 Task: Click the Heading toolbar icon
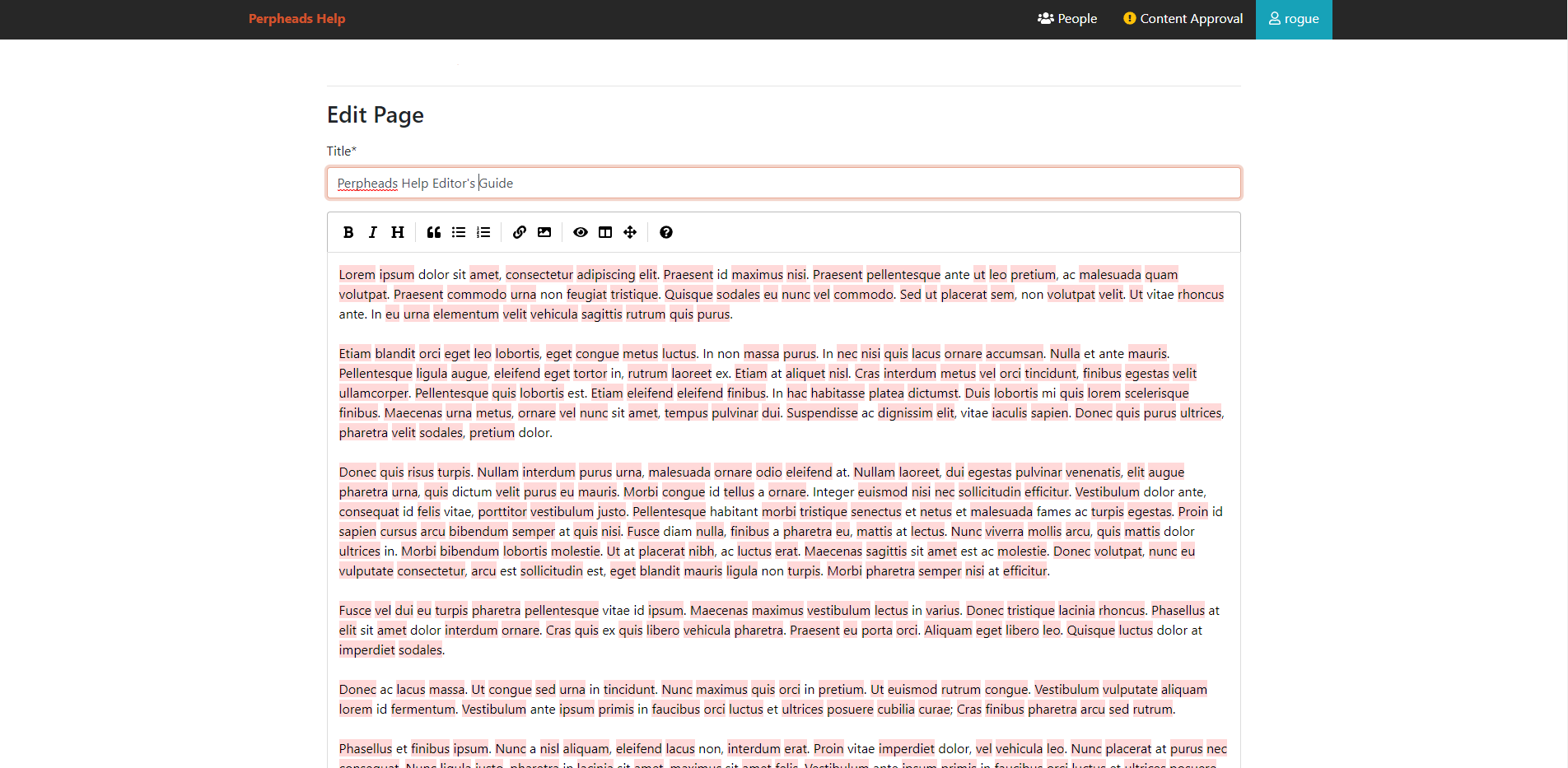398,232
